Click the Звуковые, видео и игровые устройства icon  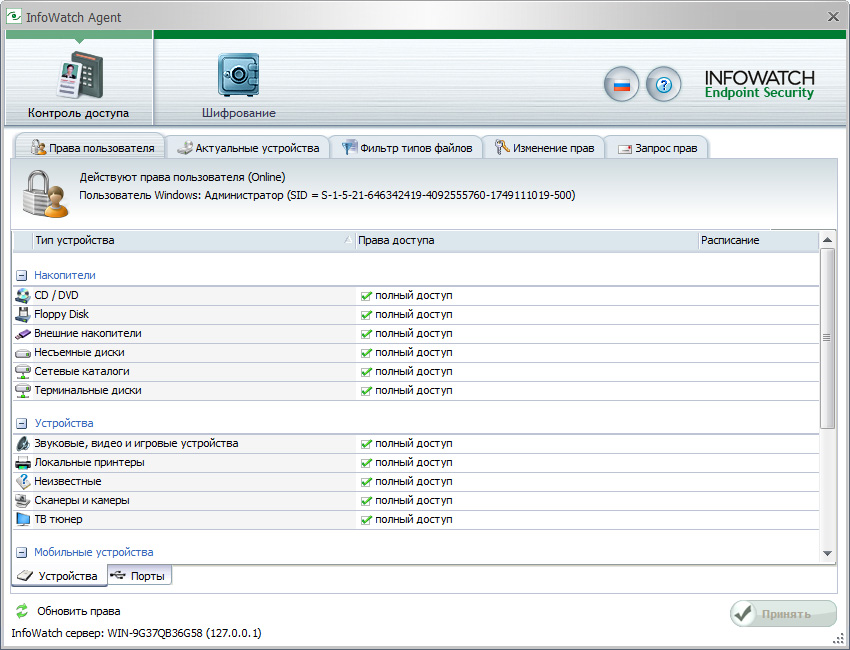(x=23, y=443)
